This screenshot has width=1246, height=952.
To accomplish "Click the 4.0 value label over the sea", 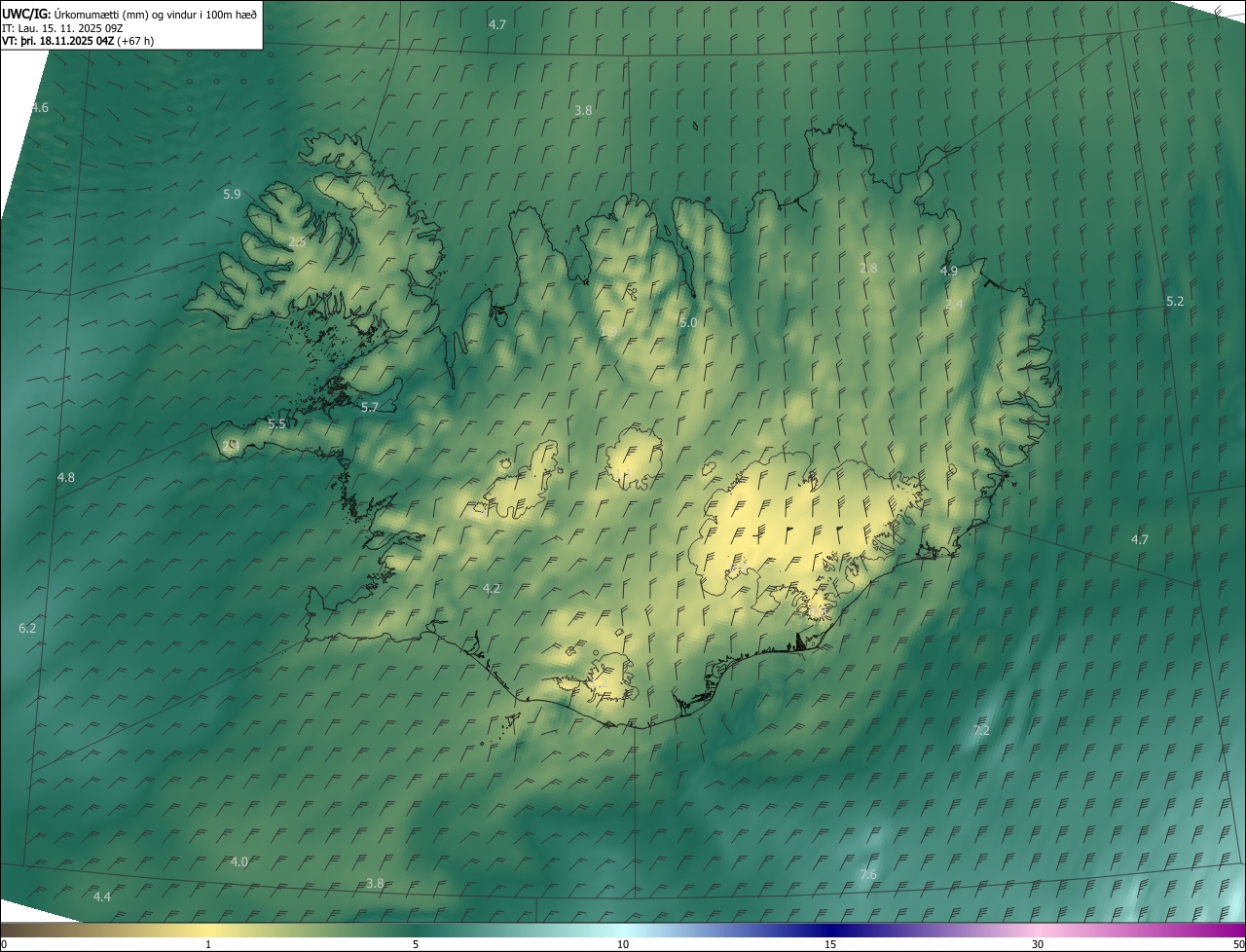I will pos(239,862).
